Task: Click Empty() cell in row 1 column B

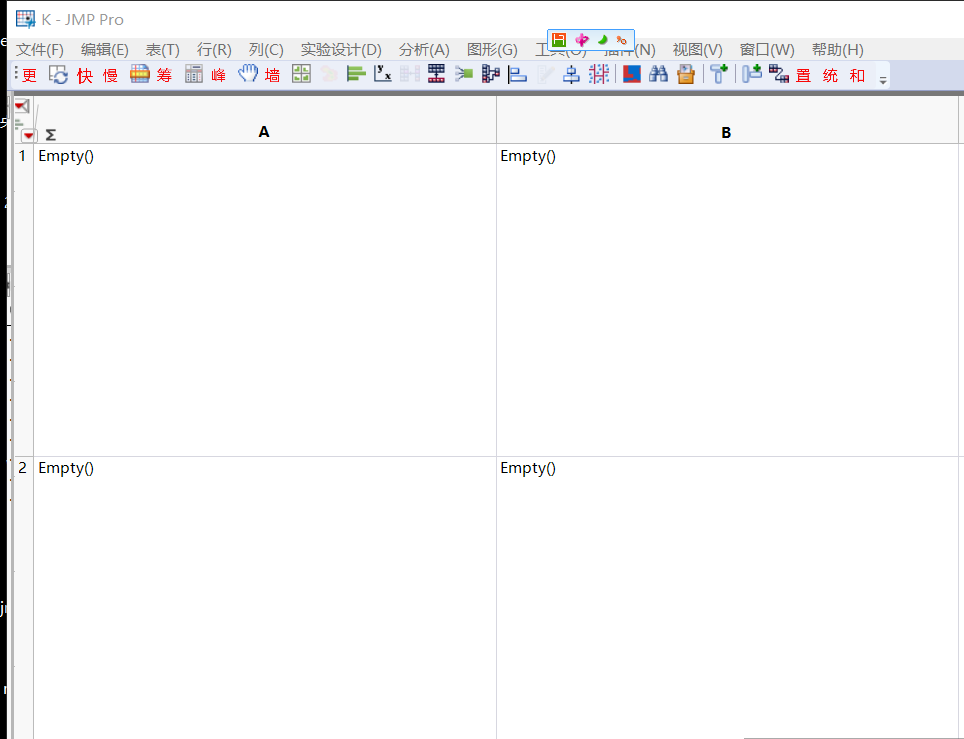Action: [727, 300]
